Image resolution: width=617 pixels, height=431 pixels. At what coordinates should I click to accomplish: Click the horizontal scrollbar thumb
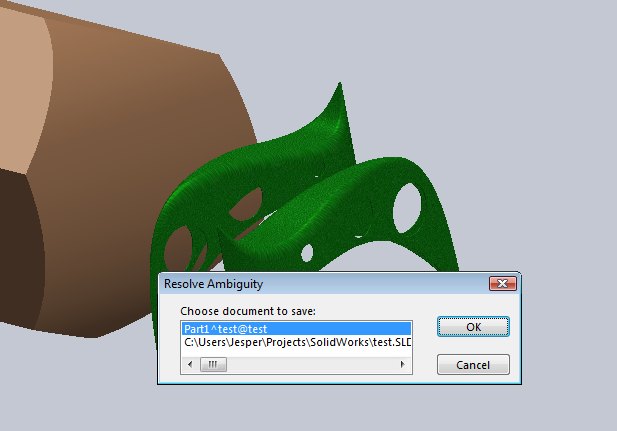pos(213,364)
